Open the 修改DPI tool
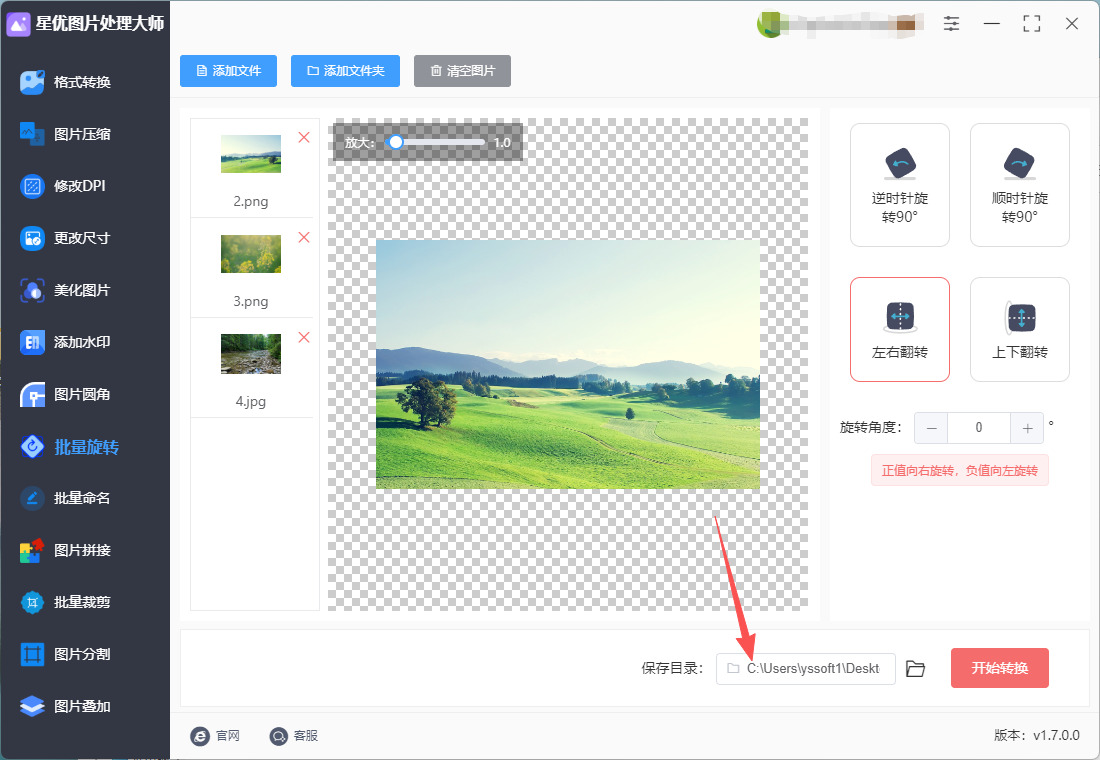 (63, 186)
